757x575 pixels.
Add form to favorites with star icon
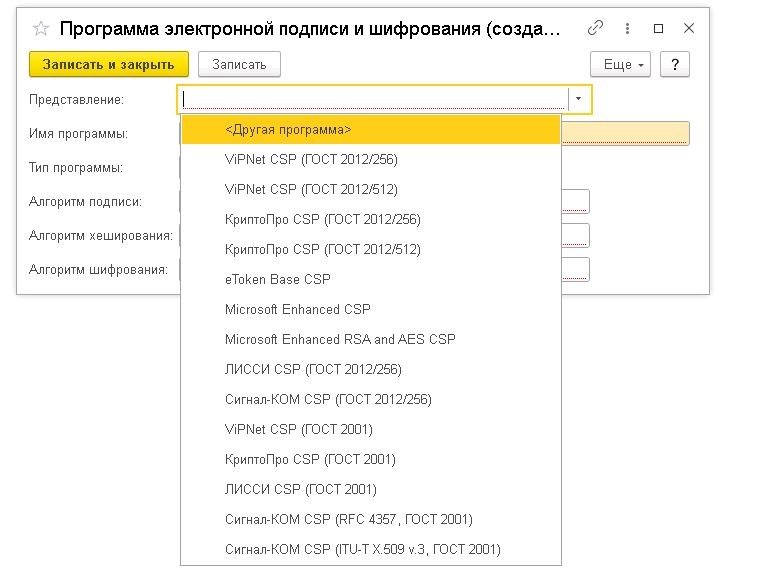point(41,29)
